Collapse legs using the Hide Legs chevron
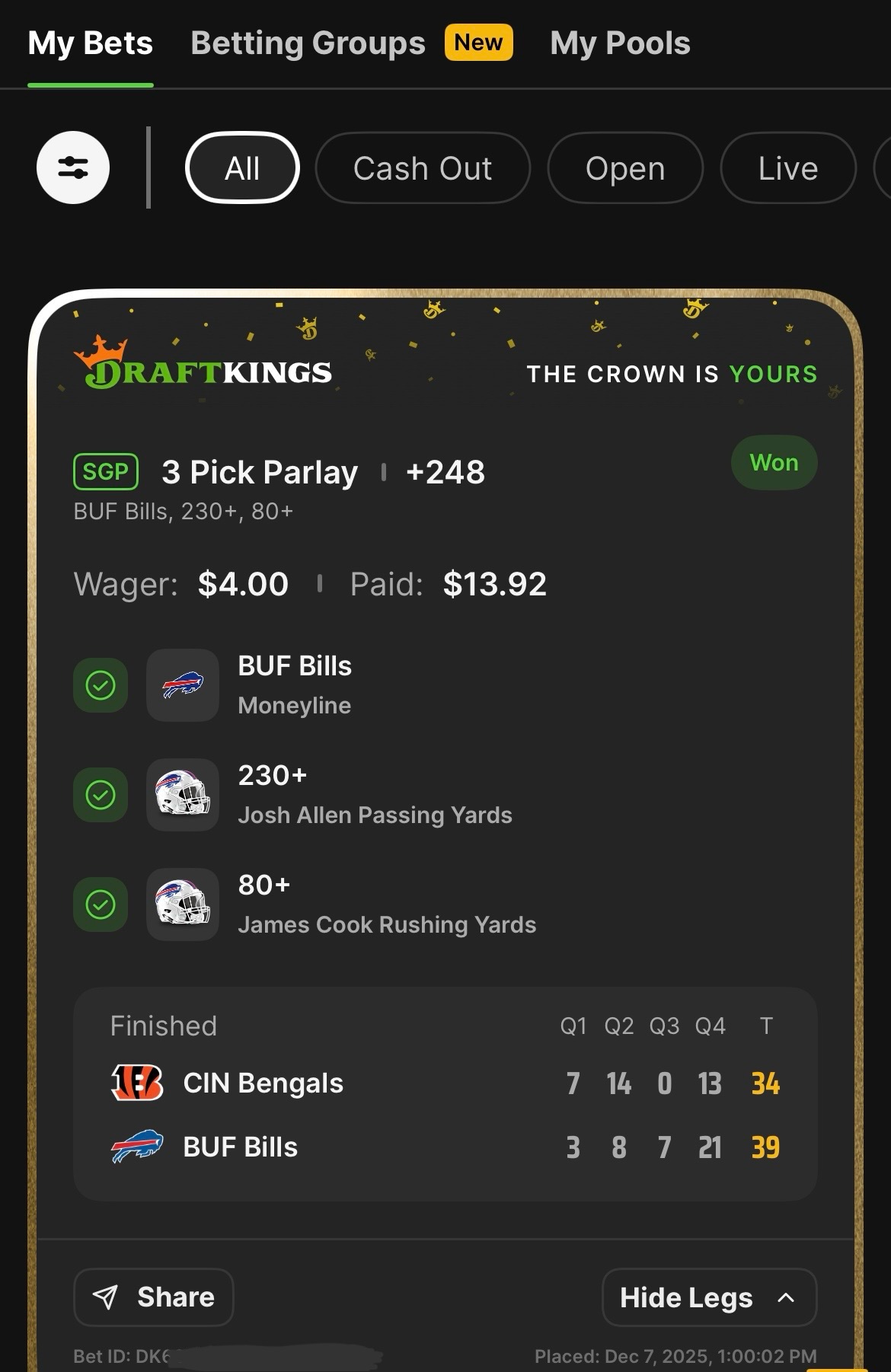The image size is (891, 1372). (x=786, y=1297)
